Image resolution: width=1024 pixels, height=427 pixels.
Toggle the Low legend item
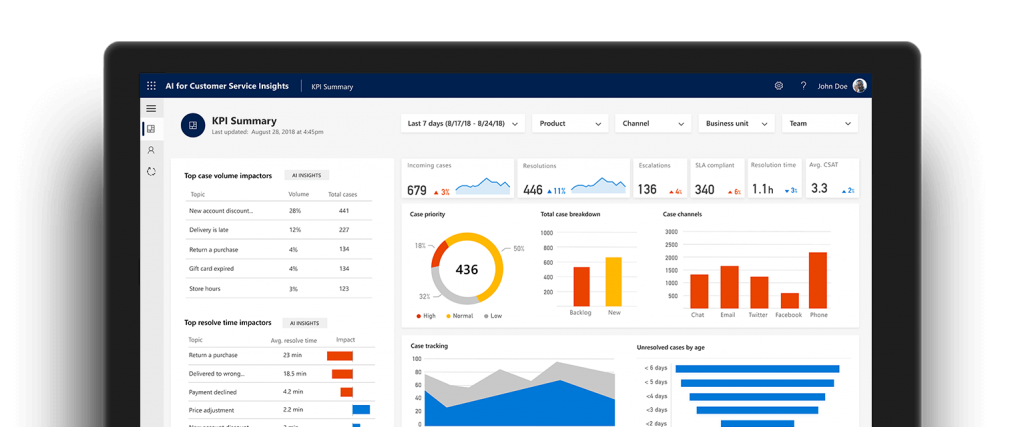click(492, 316)
